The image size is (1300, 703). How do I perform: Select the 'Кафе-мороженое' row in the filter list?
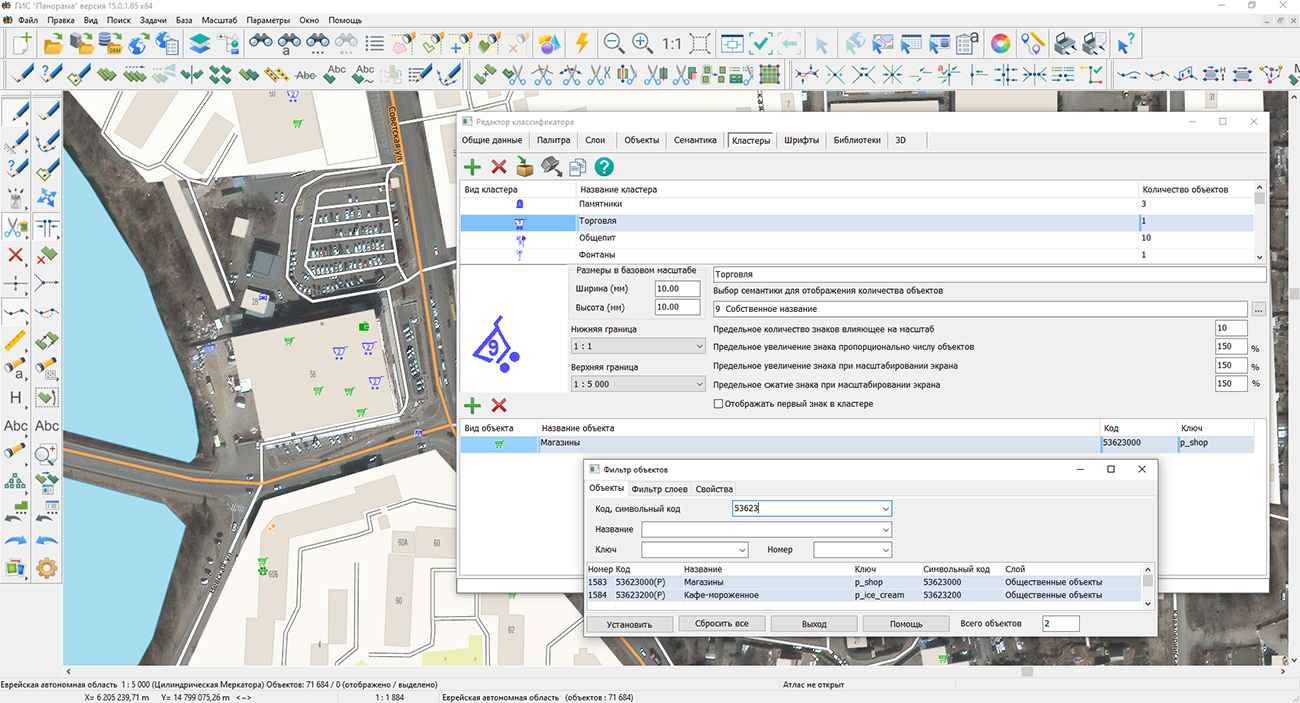[x=721, y=595]
